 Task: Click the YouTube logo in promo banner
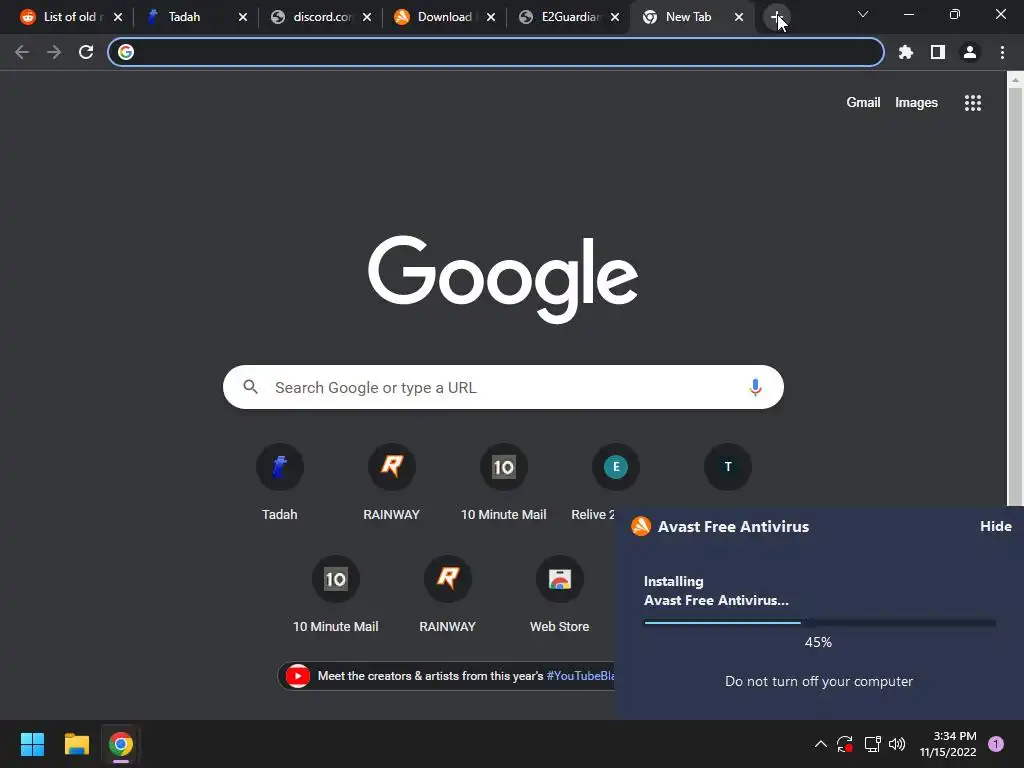298,676
